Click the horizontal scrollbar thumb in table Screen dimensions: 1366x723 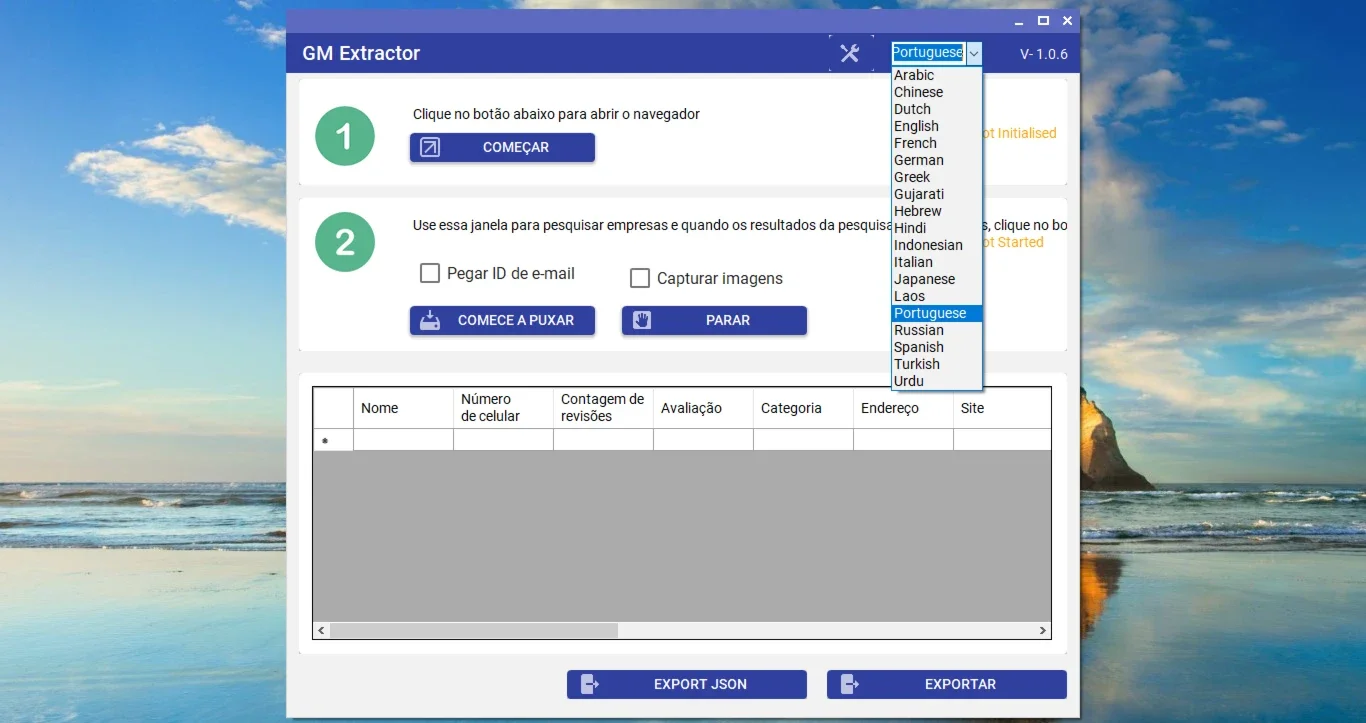[474, 631]
